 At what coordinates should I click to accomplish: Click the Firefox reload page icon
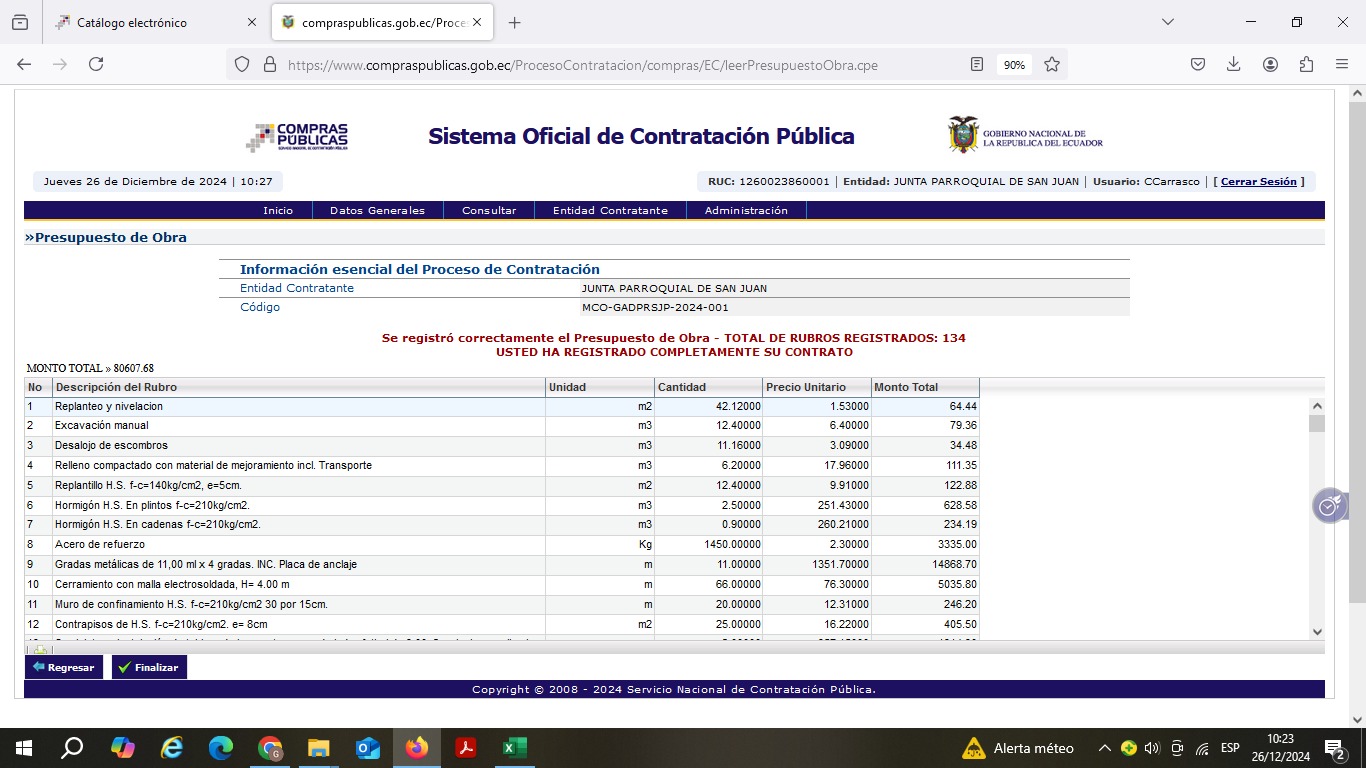(x=96, y=64)
